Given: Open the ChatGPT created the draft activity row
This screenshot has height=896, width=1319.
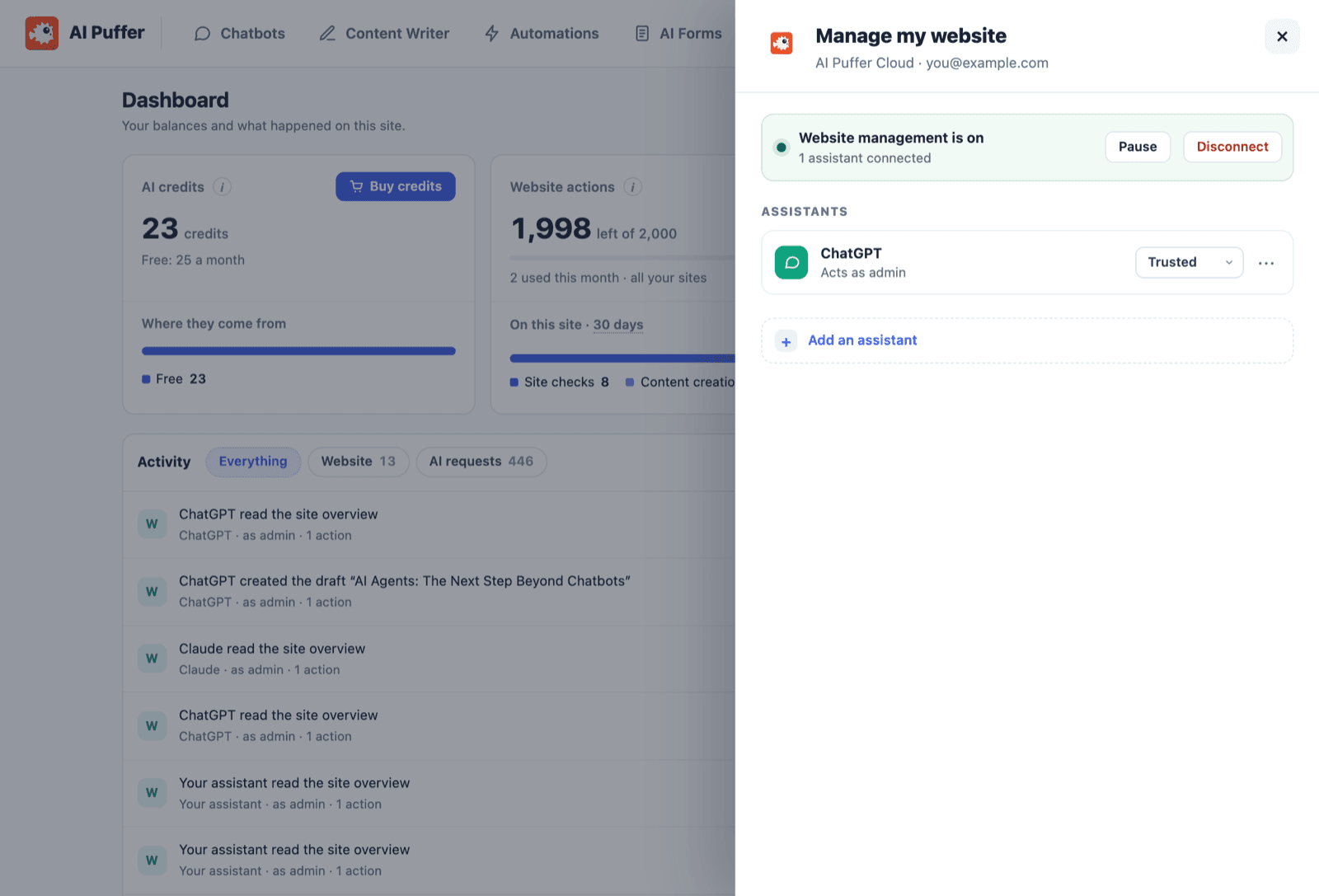Looking at the screenshot, I should coord(429,592).
